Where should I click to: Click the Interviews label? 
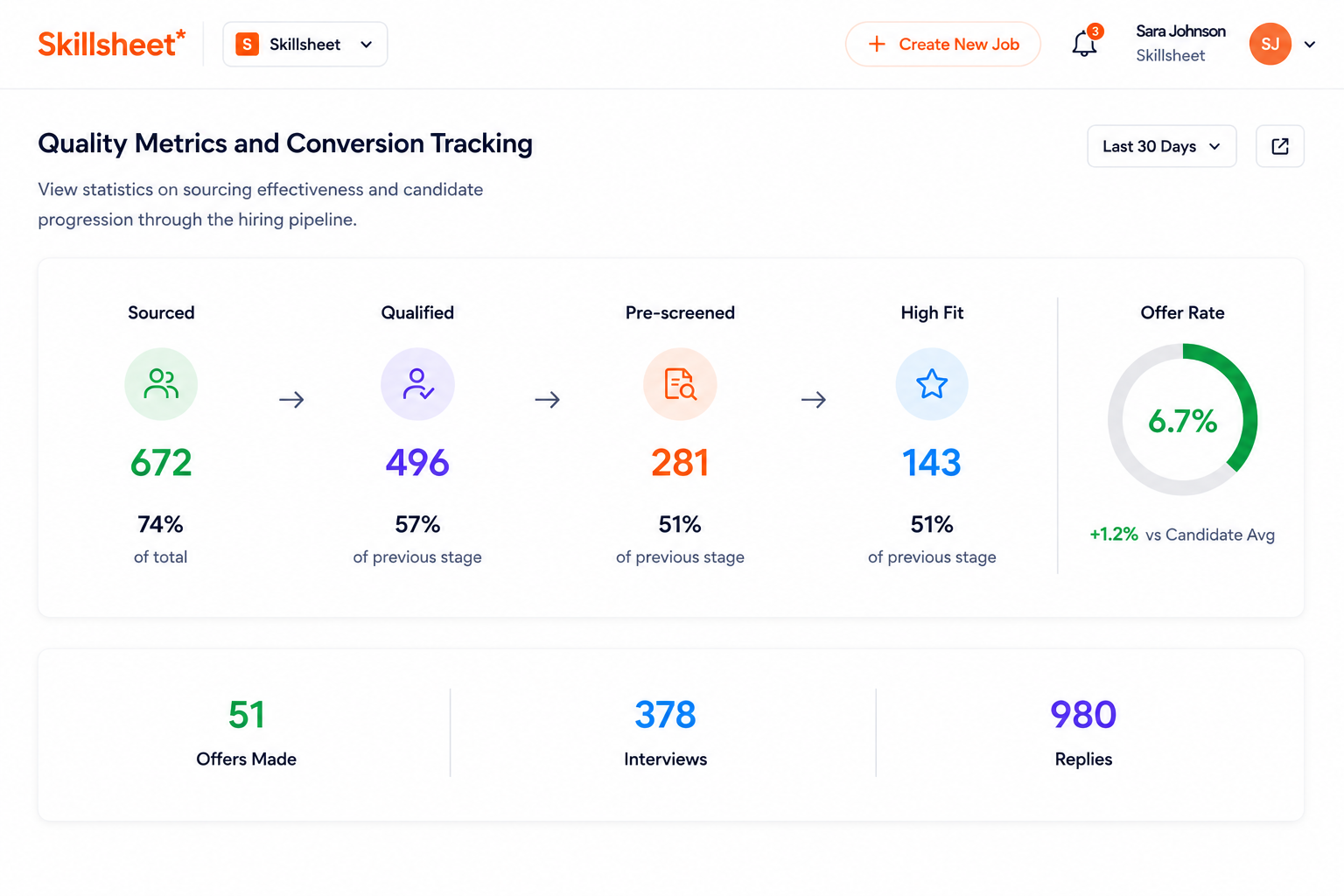click(x=665, y=759)
